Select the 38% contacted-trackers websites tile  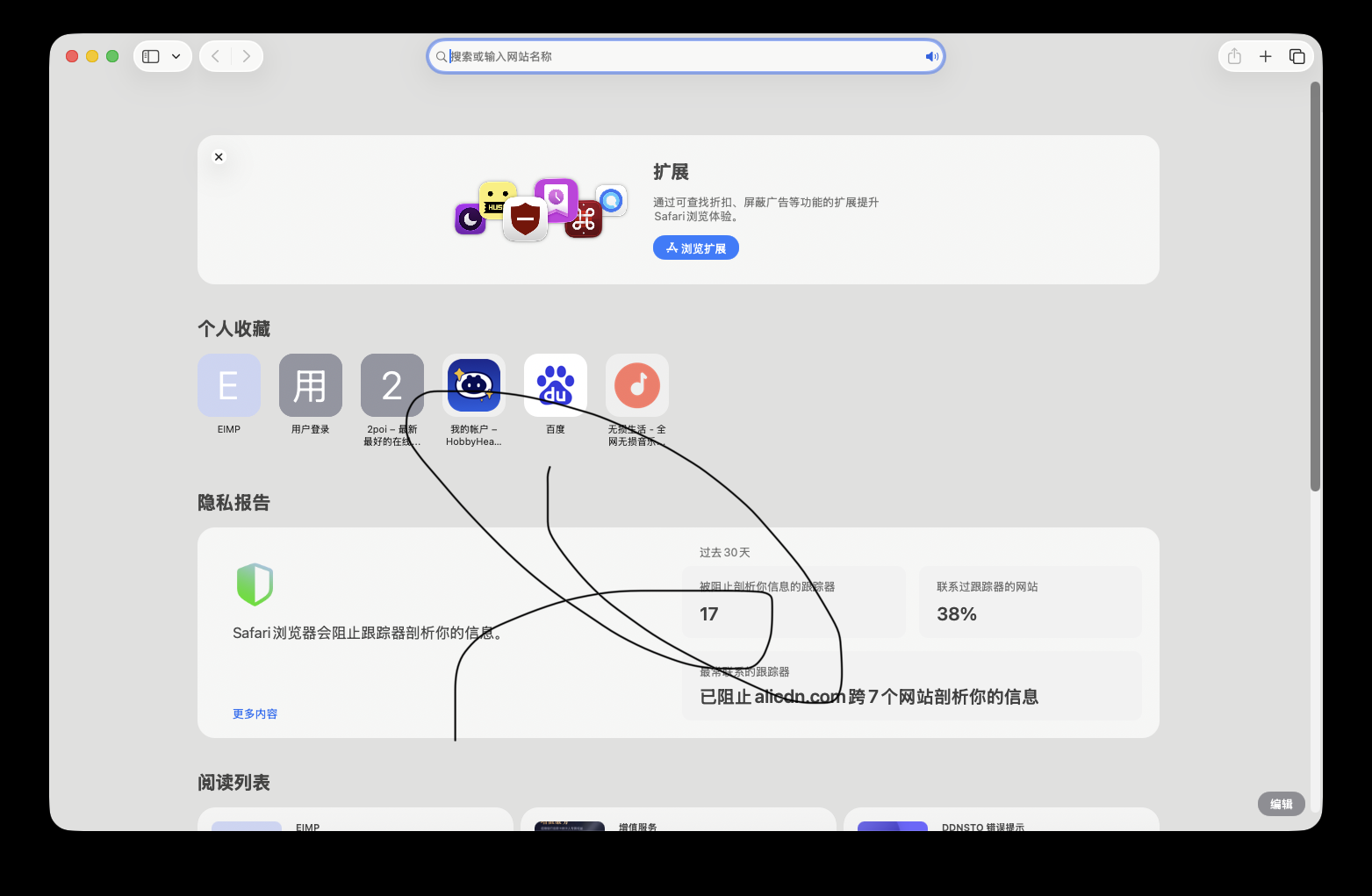point(1031,602)
